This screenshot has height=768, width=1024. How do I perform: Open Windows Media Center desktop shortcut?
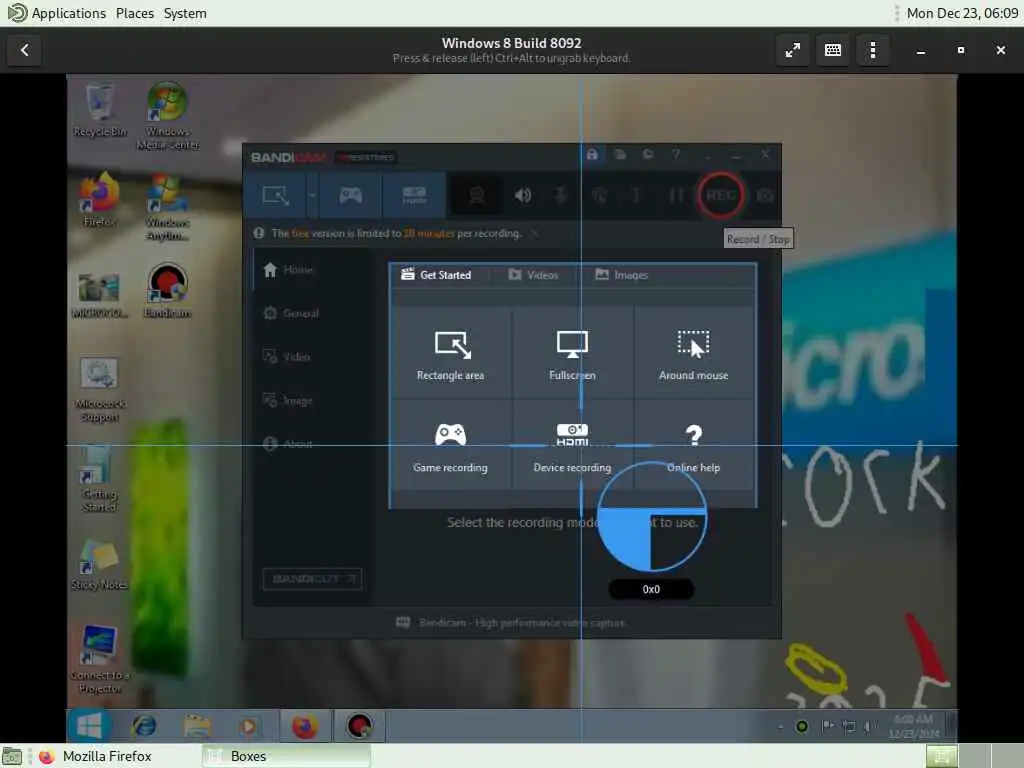[x=168, y=116]
